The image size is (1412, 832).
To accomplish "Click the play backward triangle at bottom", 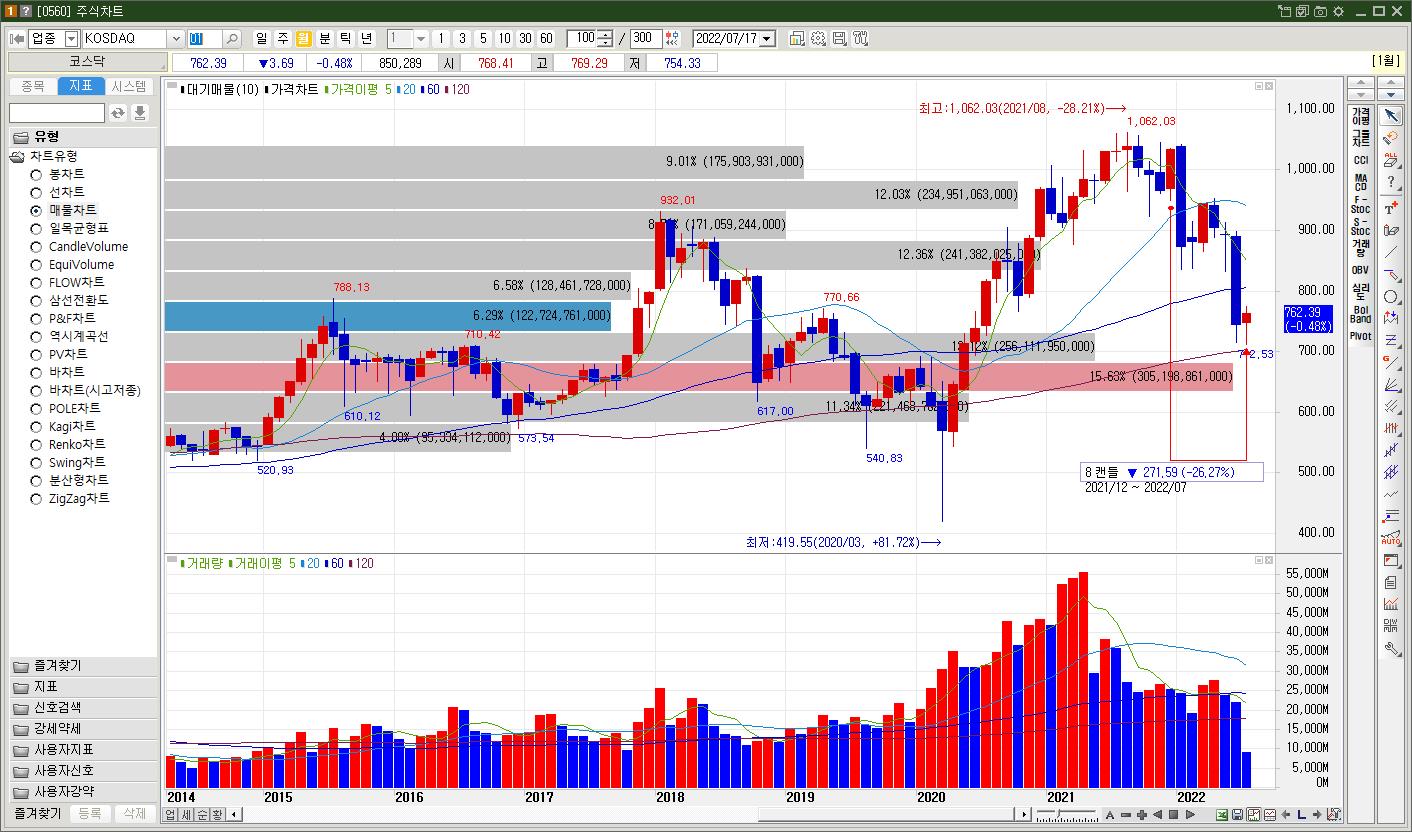I will coord(1158,815).
